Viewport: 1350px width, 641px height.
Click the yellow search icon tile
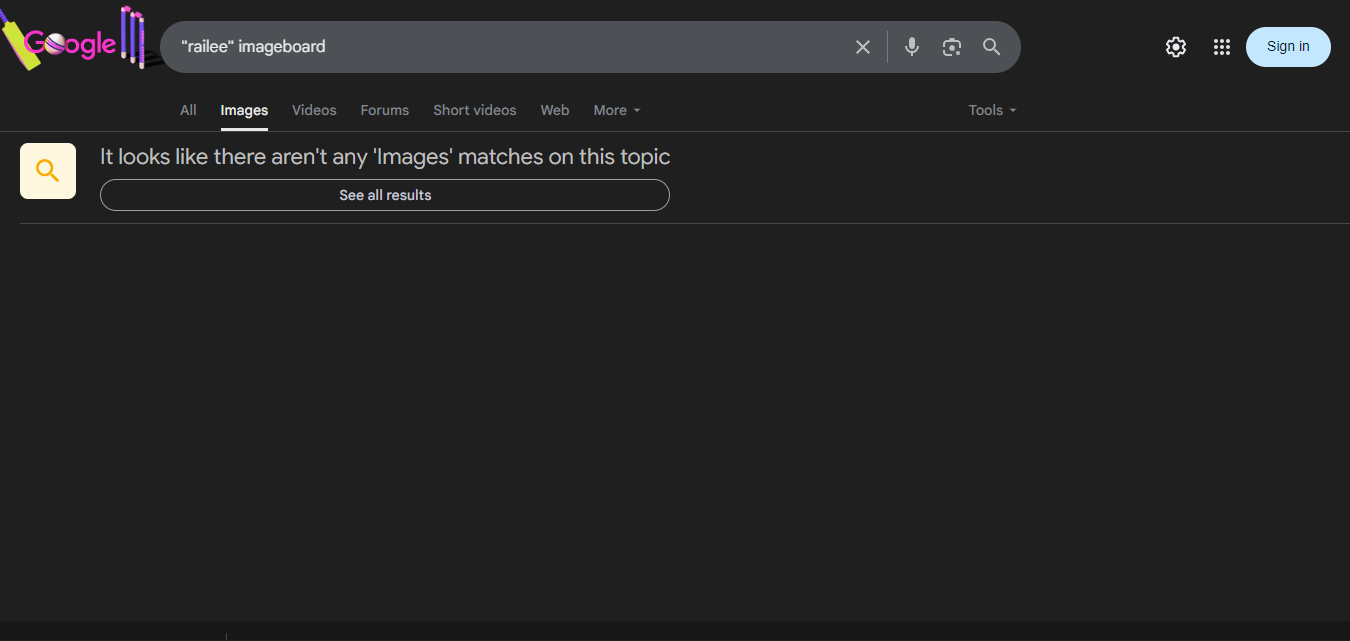point(48,171)
